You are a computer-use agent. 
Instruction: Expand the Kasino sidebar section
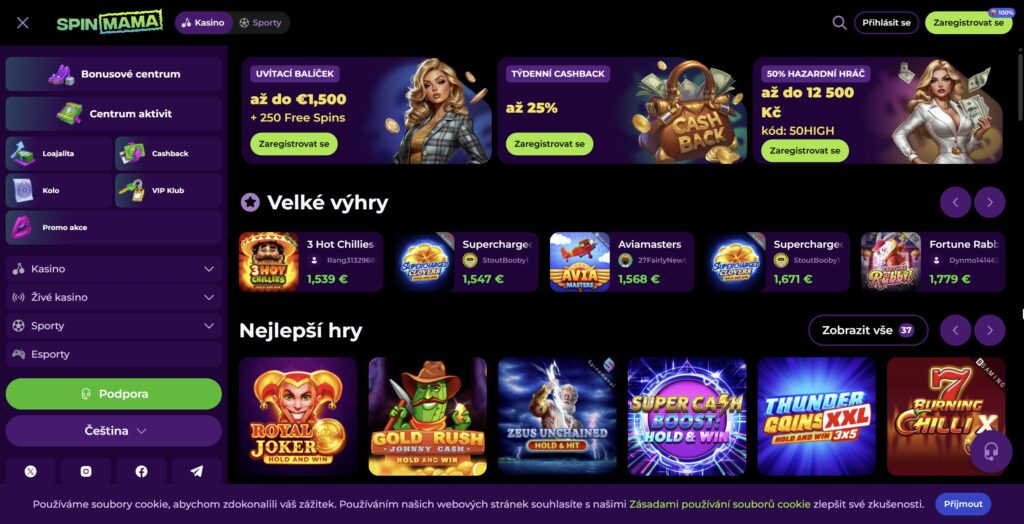[114, 269]
